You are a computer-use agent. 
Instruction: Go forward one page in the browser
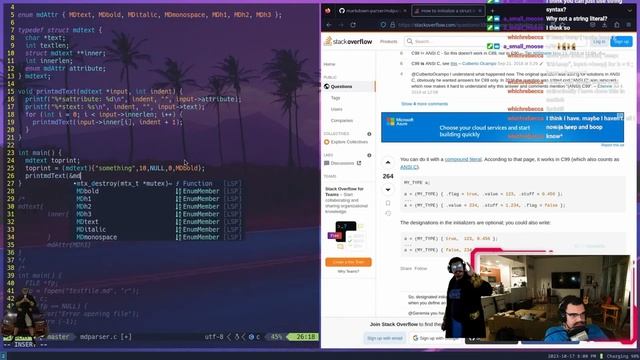pos(341,25)
